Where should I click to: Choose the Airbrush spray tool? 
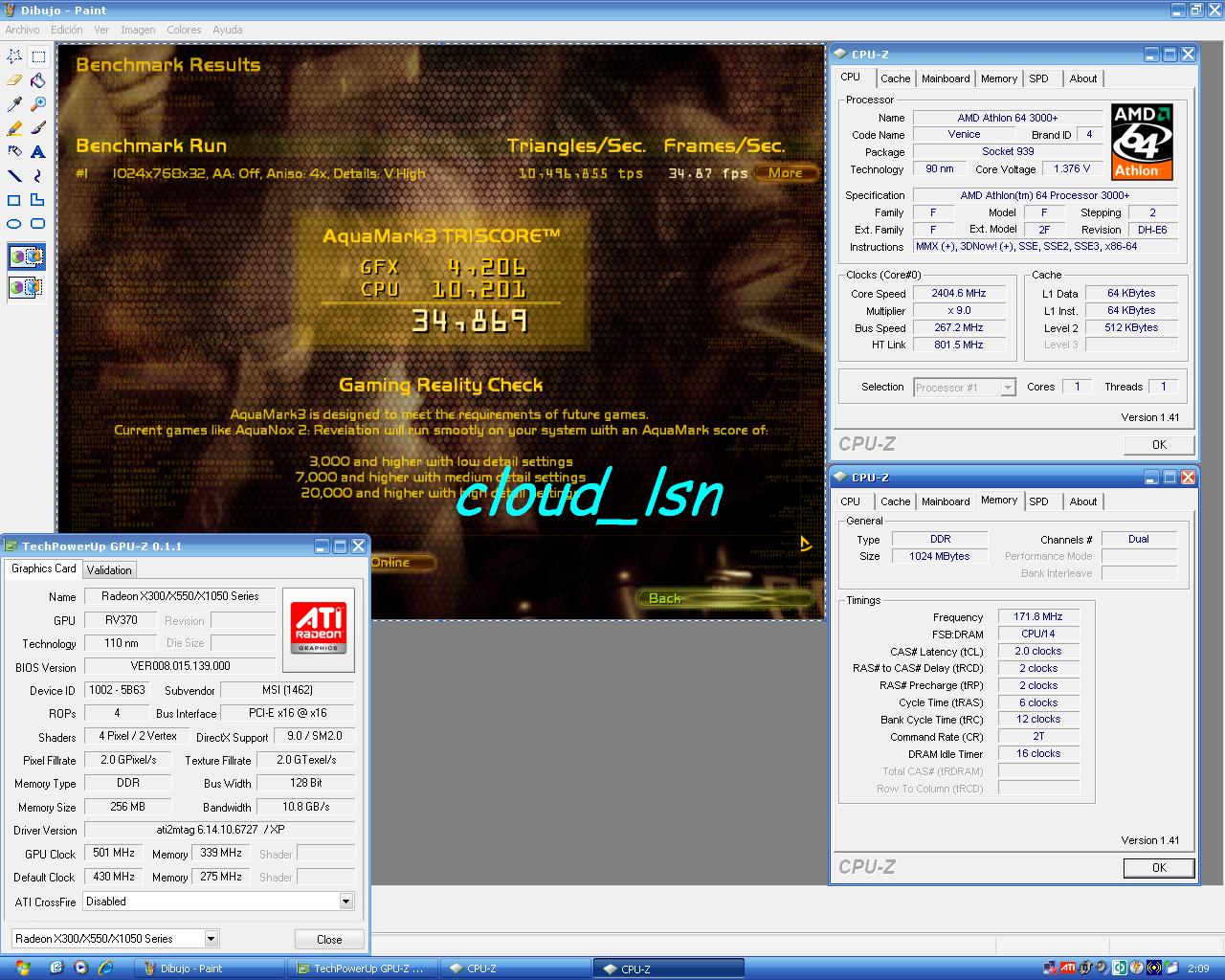click(14, 152)
